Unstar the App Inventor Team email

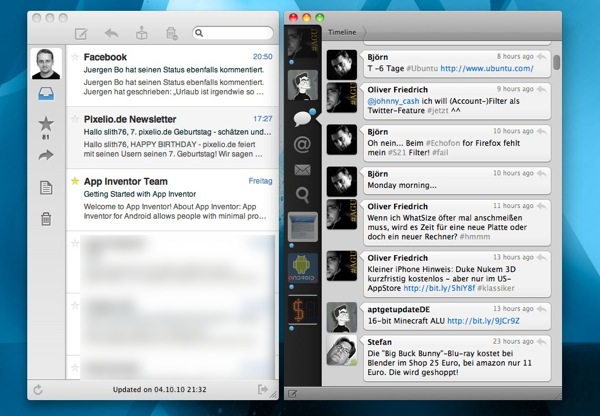click(x=75, y=181)
